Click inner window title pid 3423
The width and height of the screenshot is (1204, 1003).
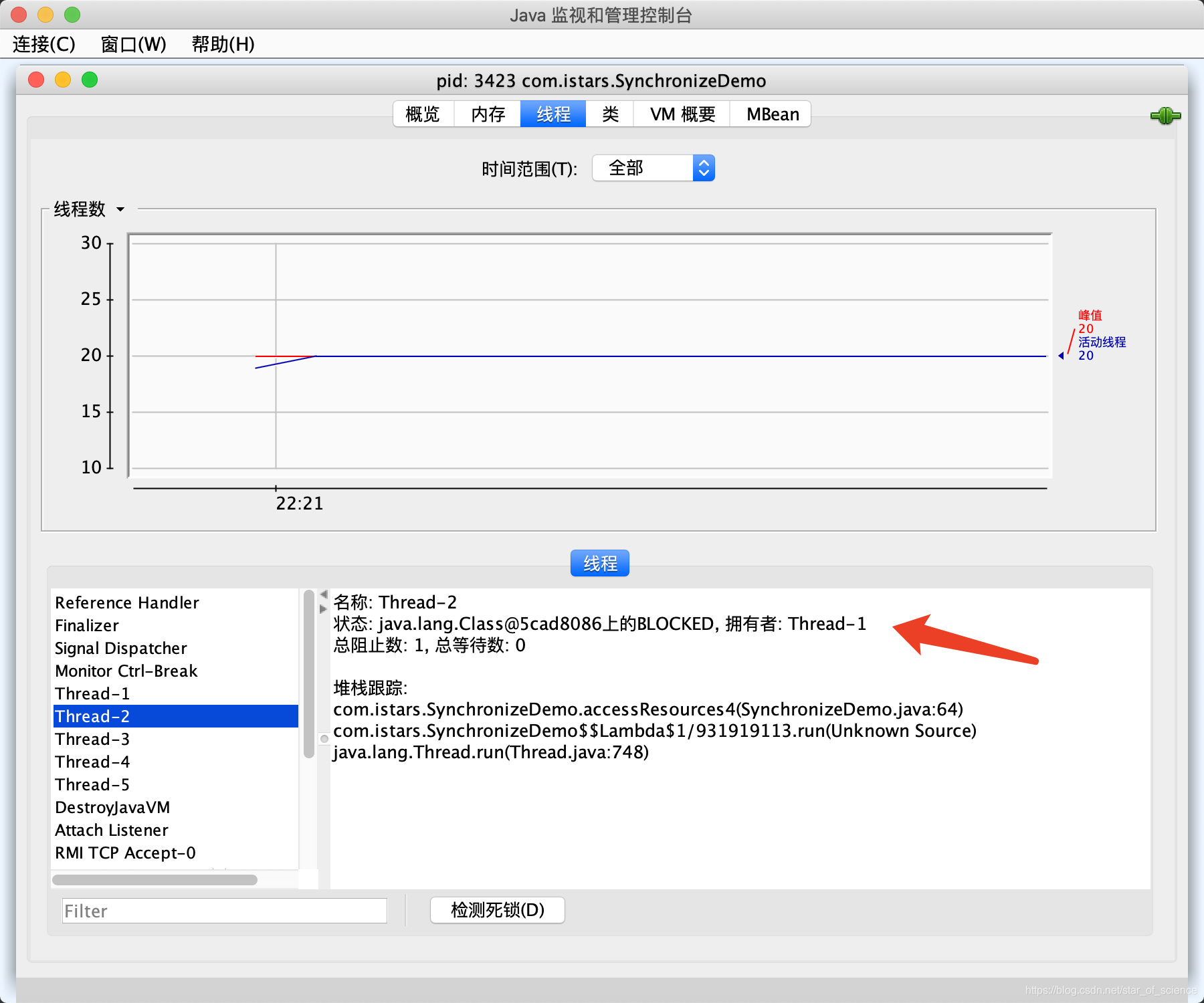click(601, 81)
